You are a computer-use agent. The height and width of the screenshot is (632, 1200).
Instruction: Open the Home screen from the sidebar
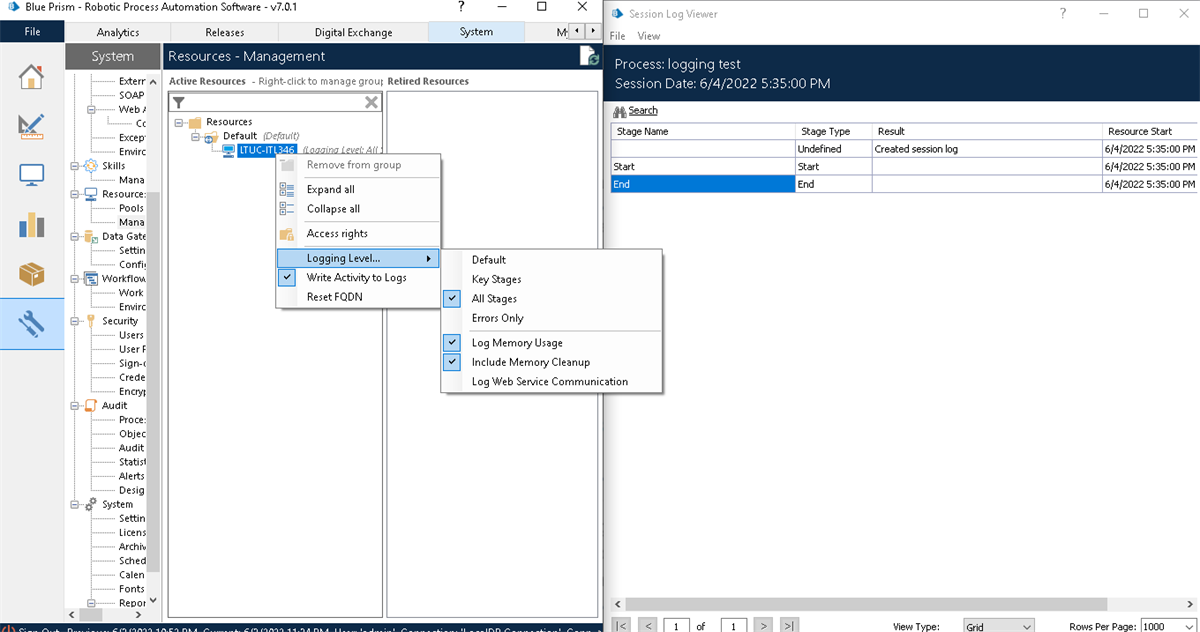33,76
